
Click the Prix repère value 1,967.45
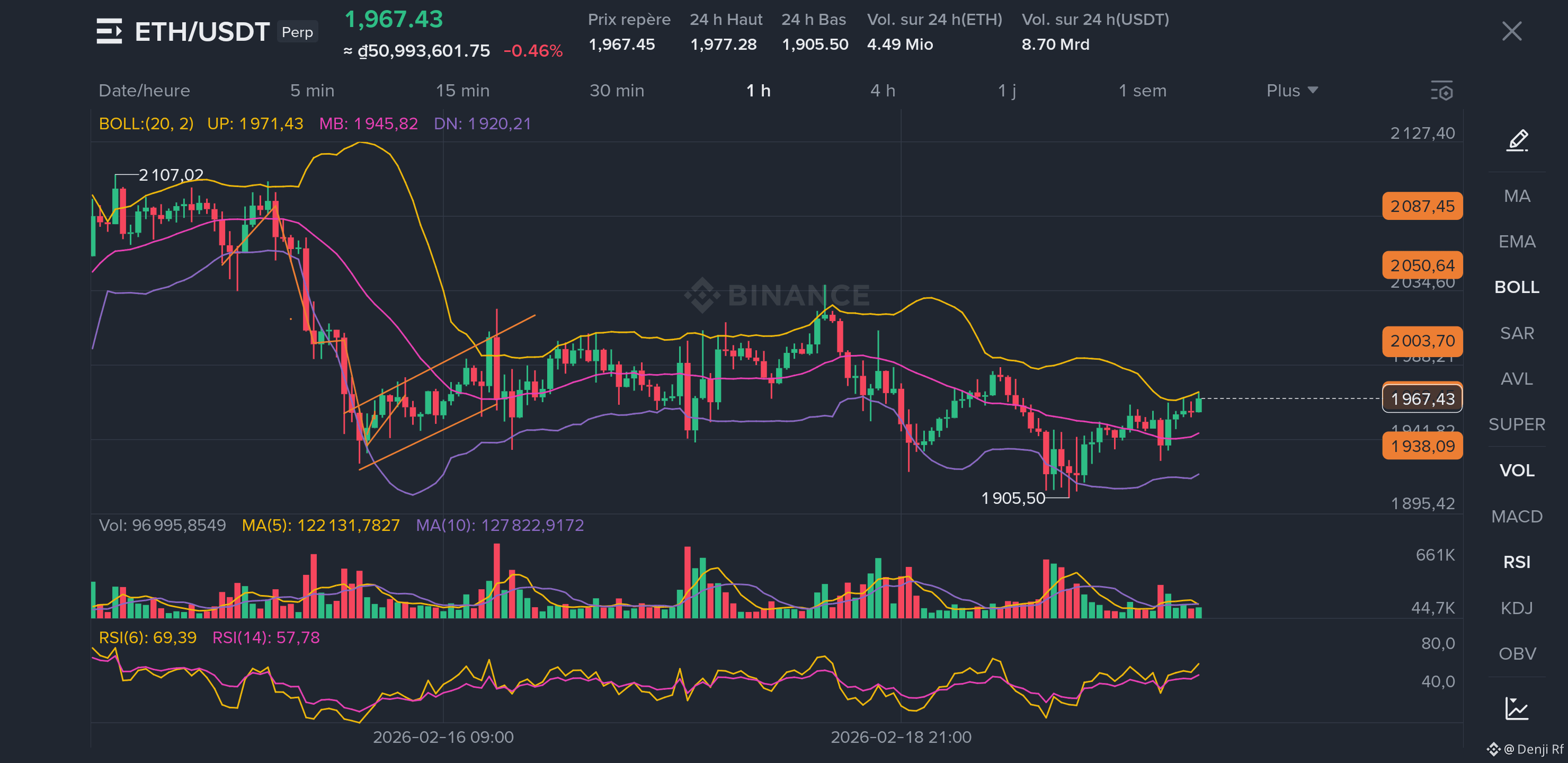[x=621, y=45]
